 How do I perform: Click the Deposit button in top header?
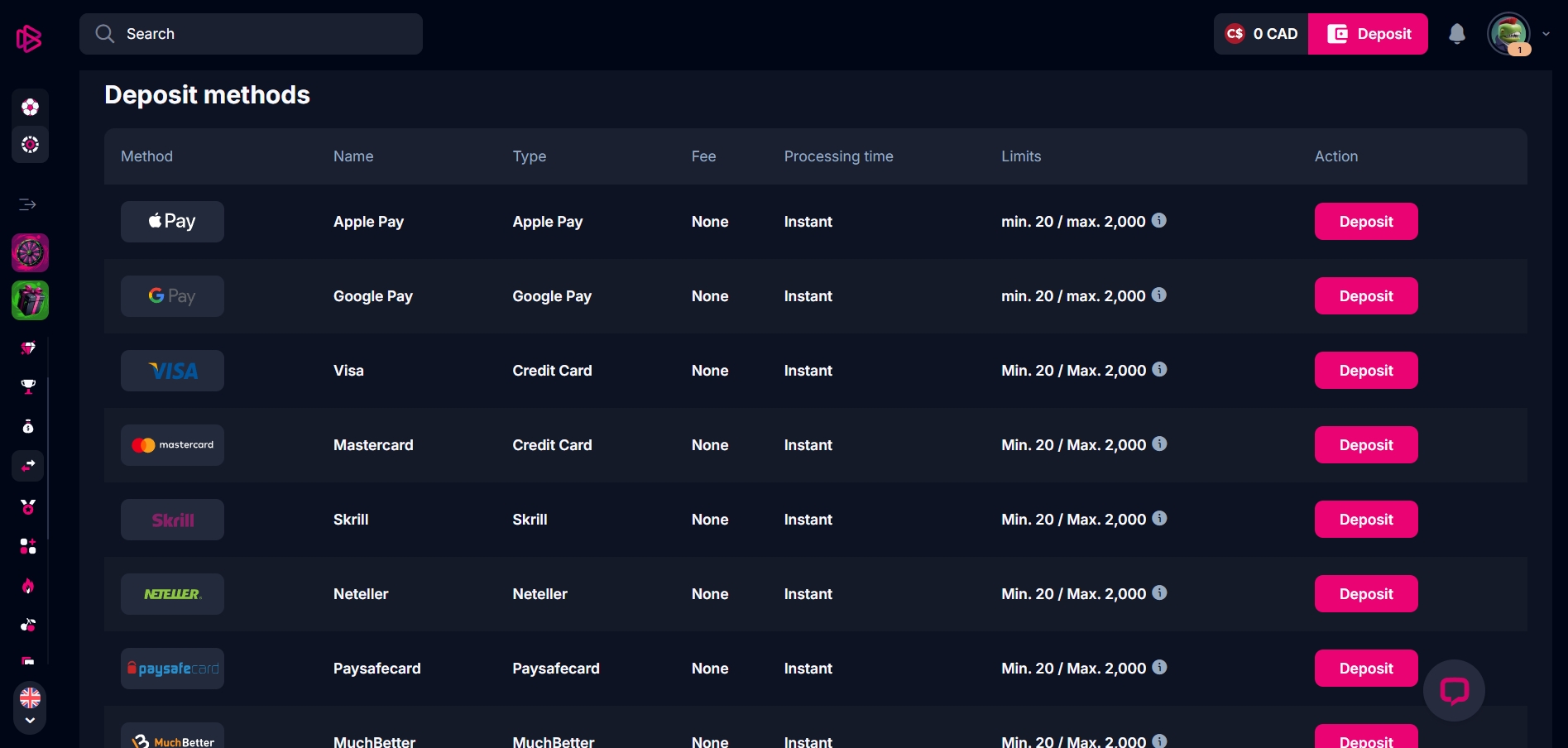click(1368, 34)
